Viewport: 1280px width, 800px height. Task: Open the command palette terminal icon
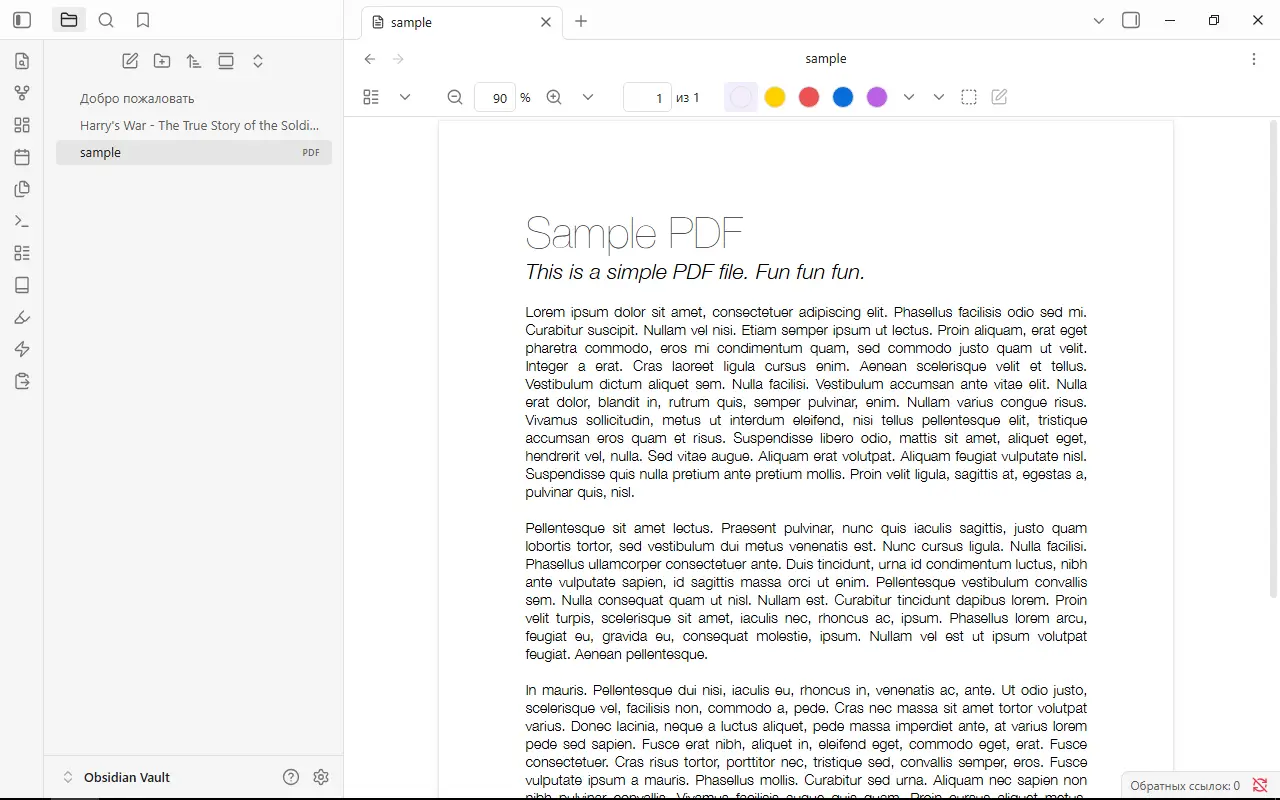coord(22,221)
